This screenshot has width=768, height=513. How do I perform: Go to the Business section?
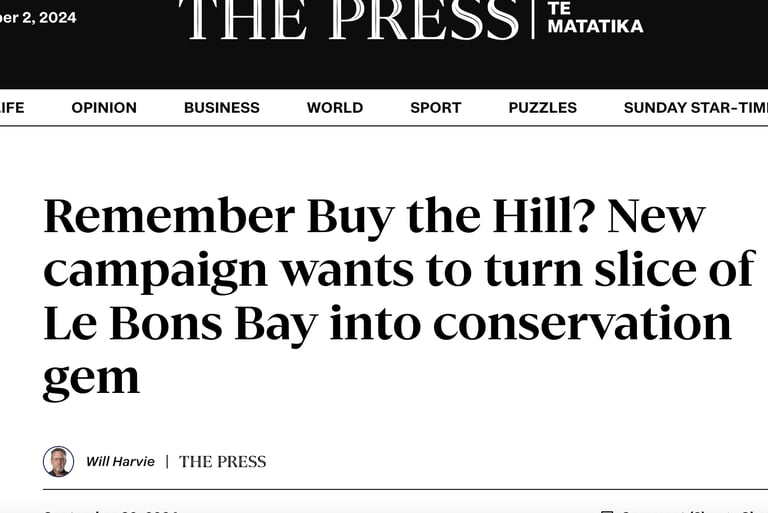pos(221,108)
